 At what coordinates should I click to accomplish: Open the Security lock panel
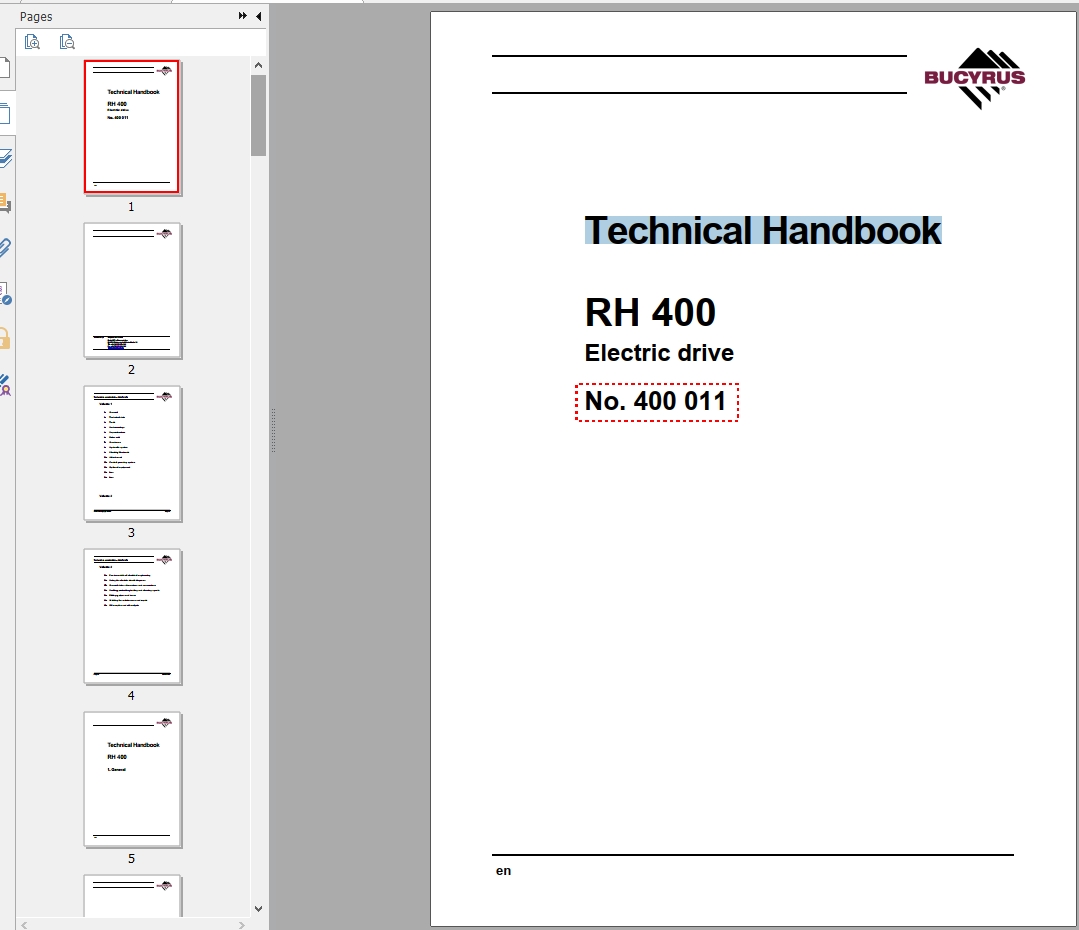[x=6, y=338]
